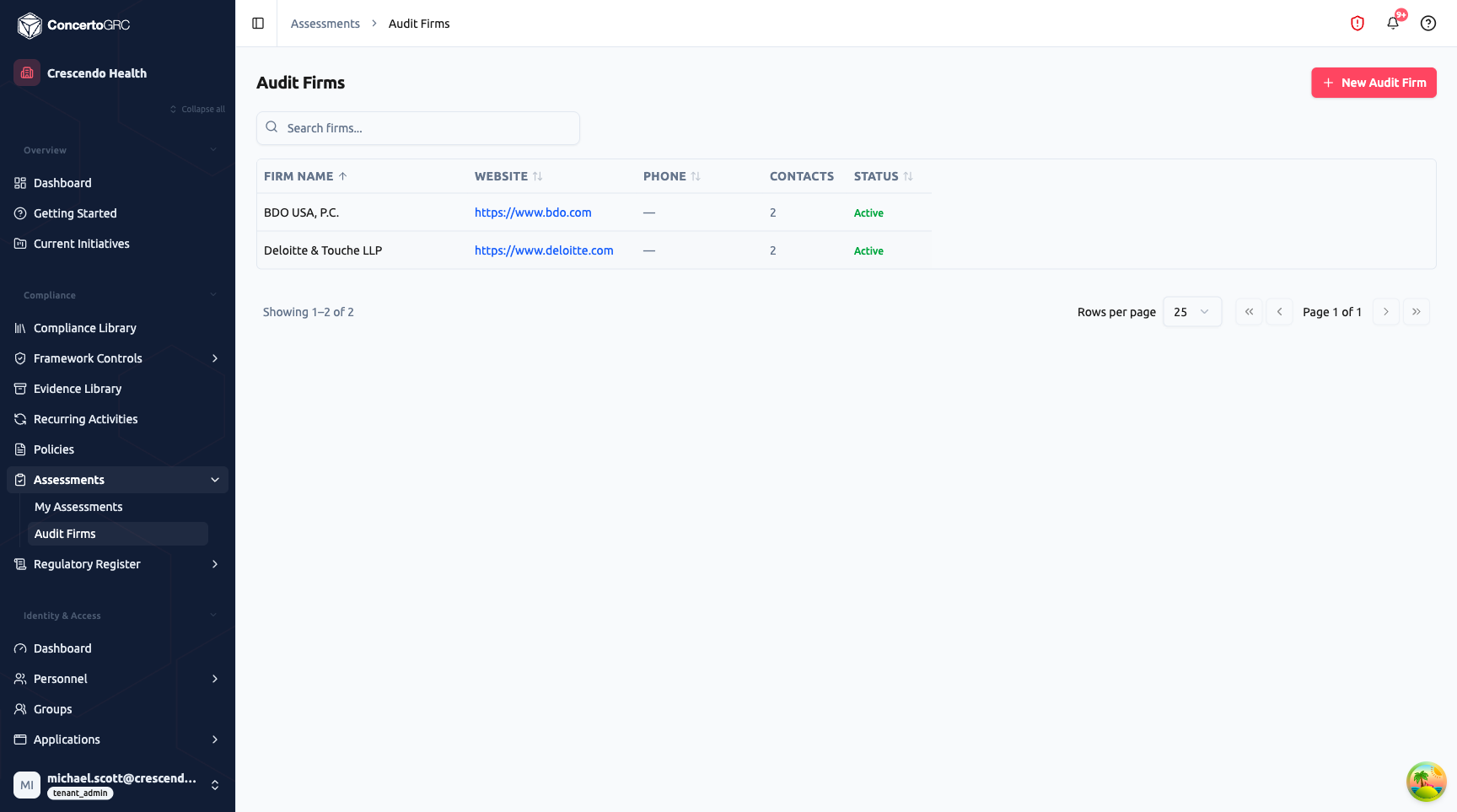Expand Personnel submenu chevron
1457x812 pixels.
click(215, 679)
